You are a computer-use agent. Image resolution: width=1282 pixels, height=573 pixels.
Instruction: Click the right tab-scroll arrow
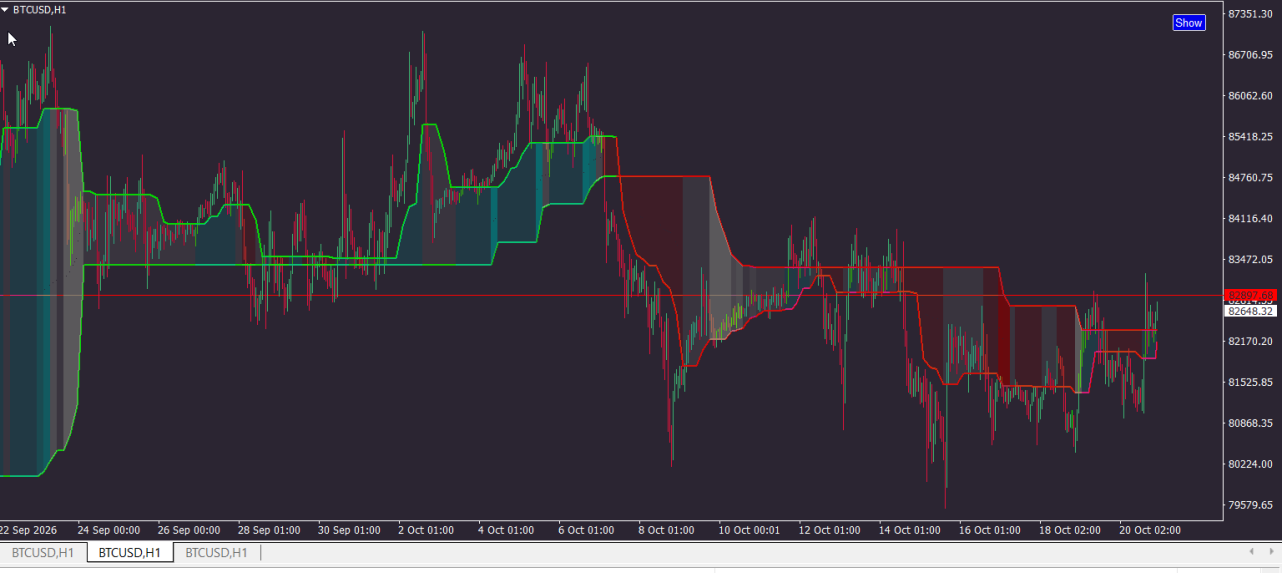point(1270,551)
